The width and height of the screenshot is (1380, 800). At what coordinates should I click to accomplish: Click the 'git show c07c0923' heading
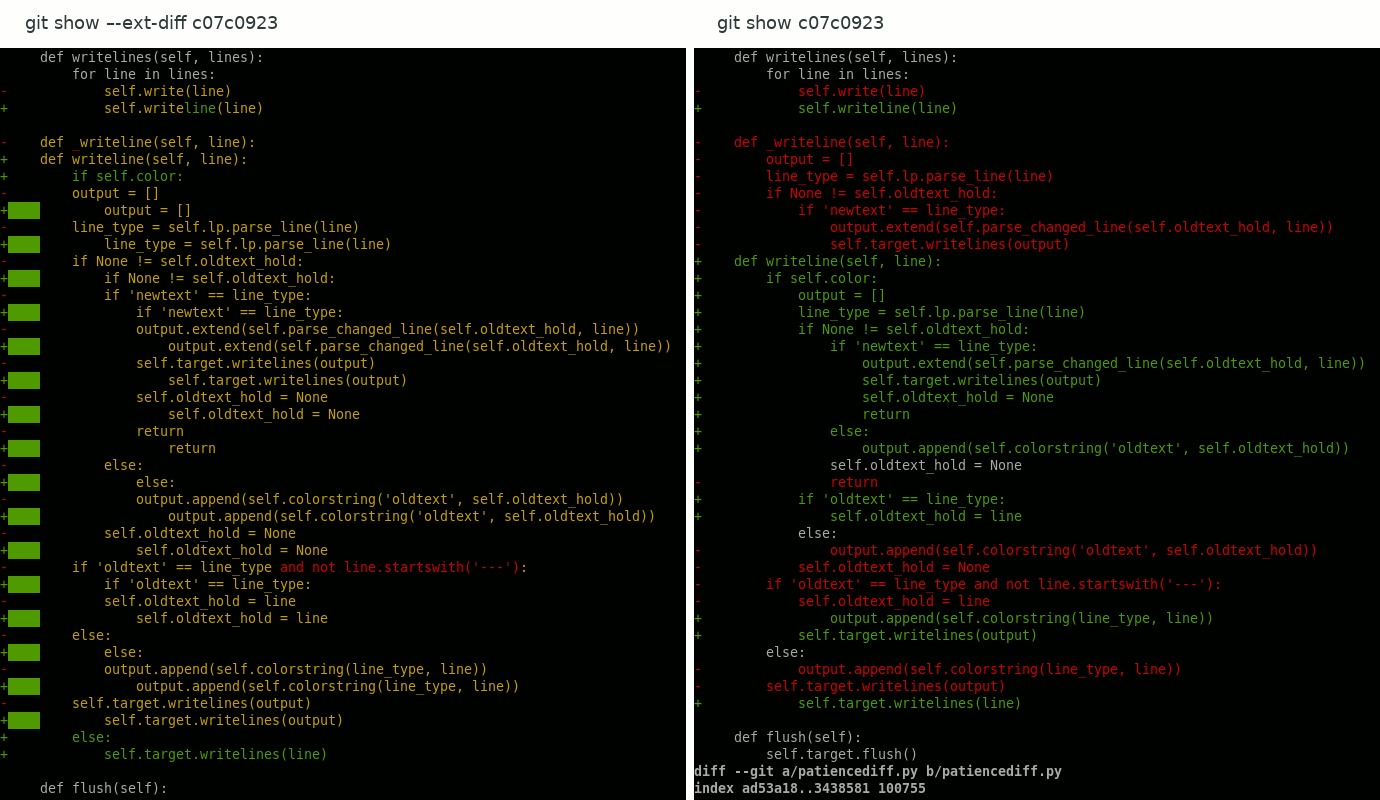[x=800, y=23]
